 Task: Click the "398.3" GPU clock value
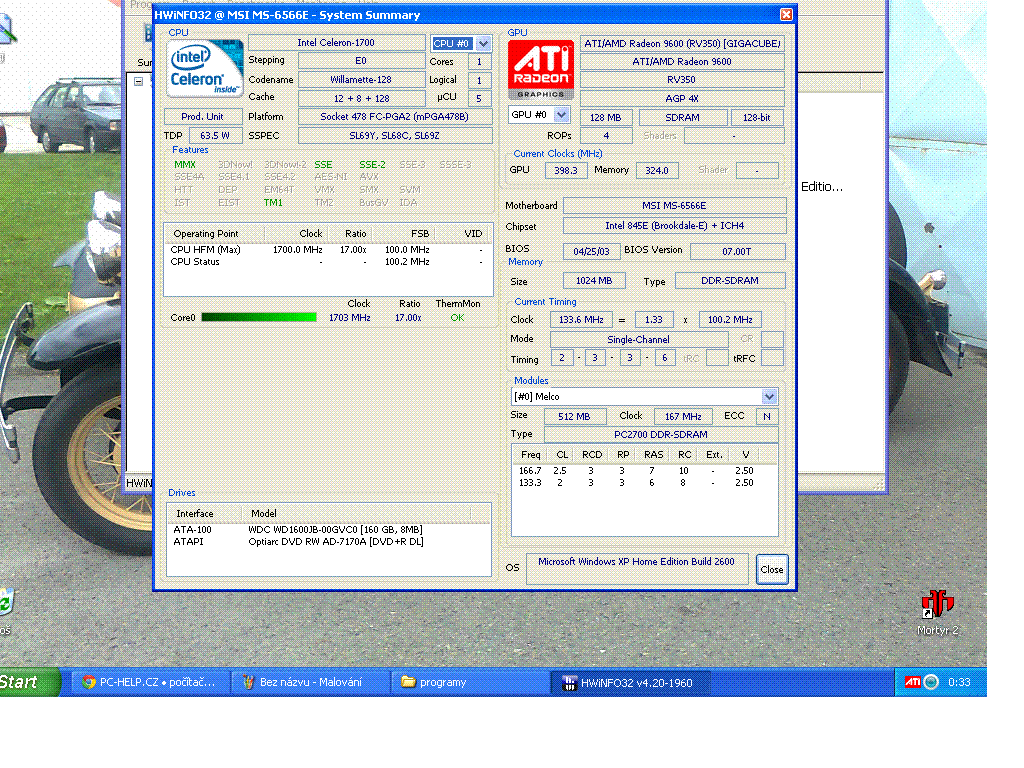point(566,170)
